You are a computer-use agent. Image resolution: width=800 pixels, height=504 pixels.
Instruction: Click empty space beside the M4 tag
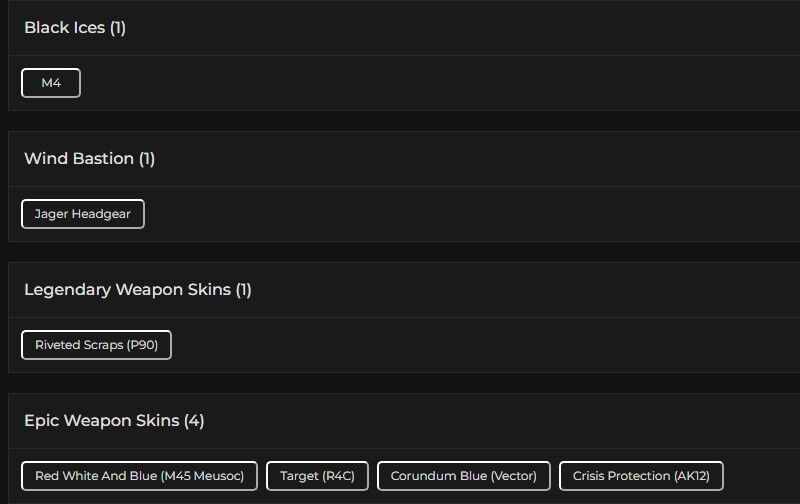click(400, 83)
